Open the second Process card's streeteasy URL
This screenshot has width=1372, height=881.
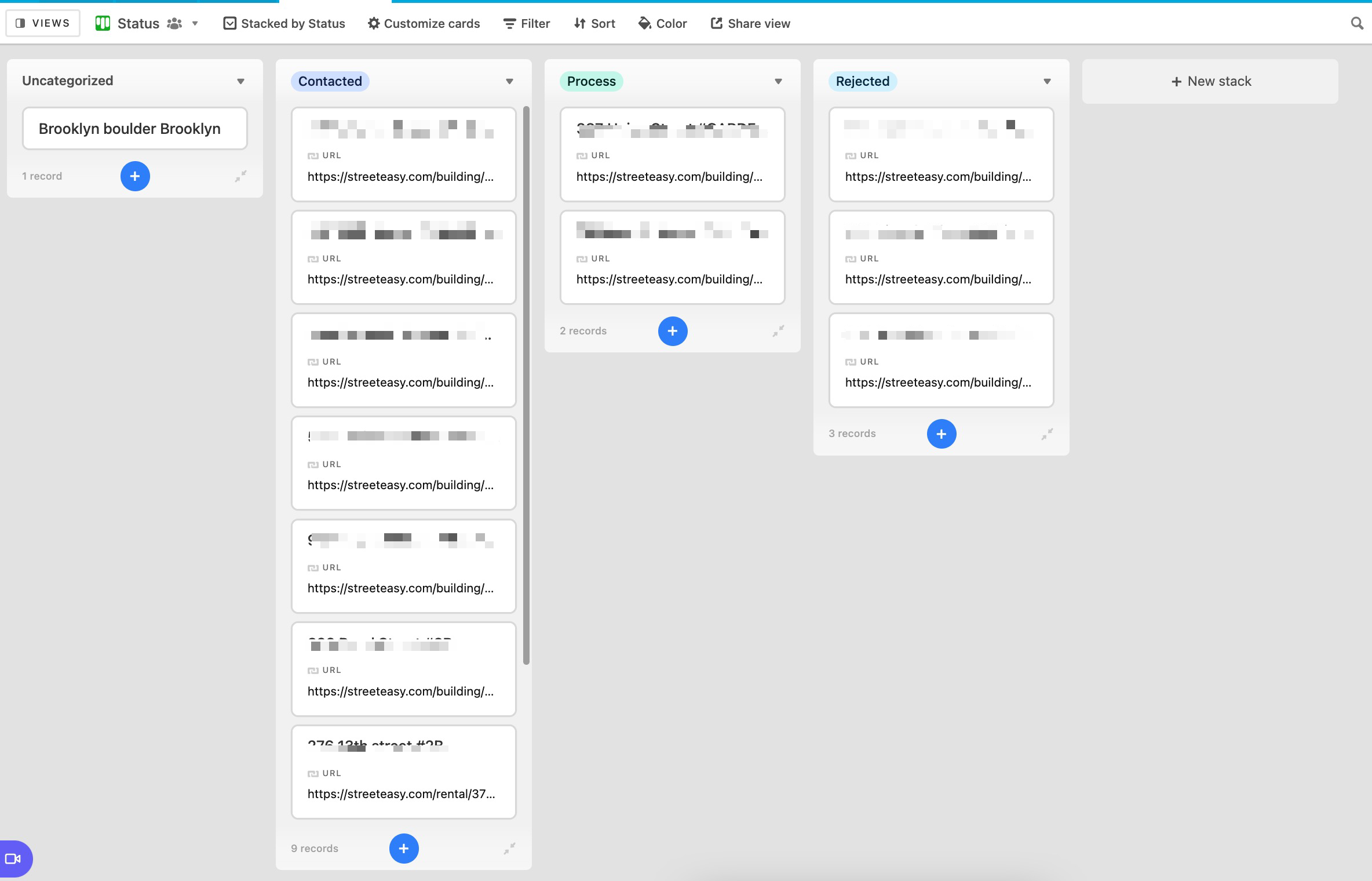[x=669, y=279]
